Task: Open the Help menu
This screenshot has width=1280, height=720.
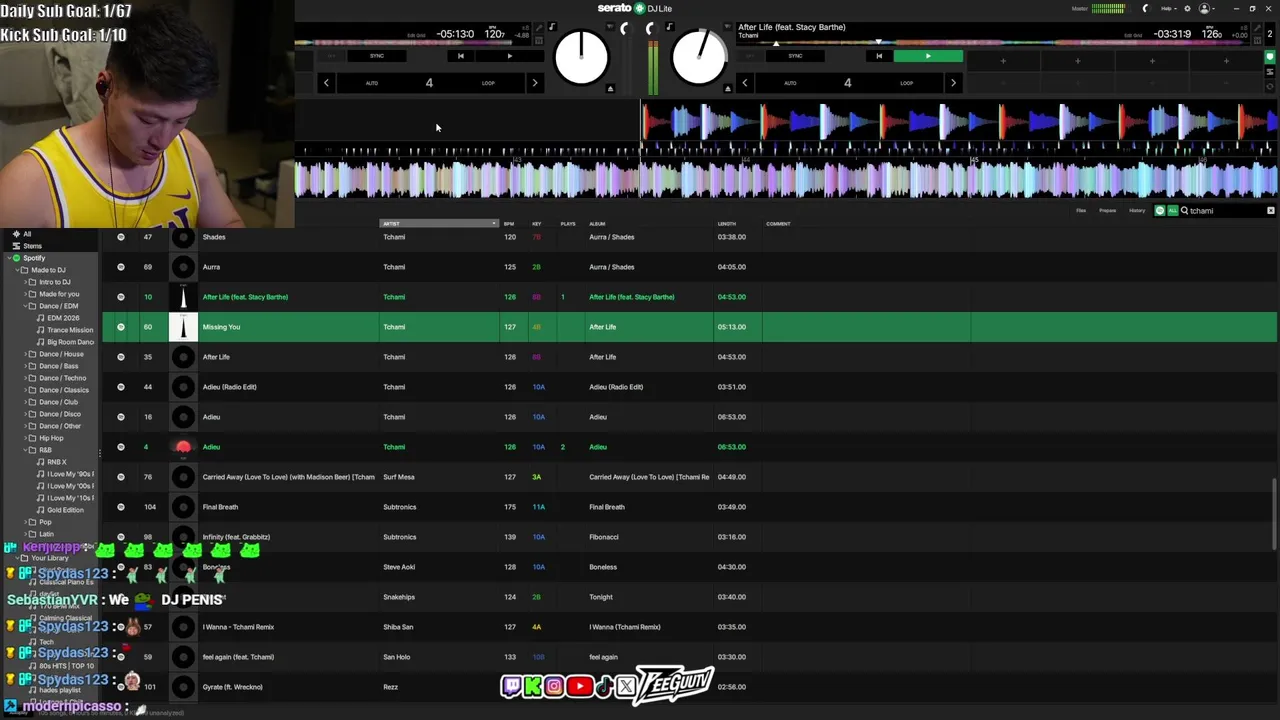Action: (1168, 8)
